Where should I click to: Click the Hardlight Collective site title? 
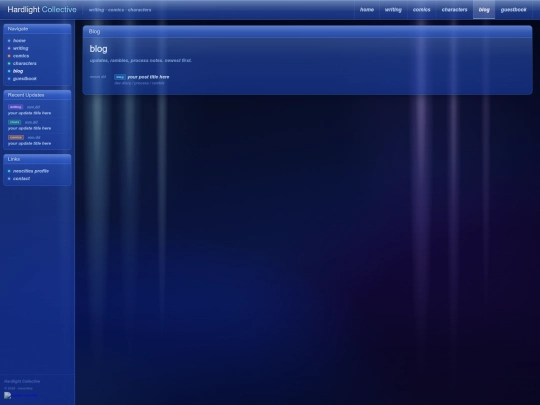(x=42, y=10)
